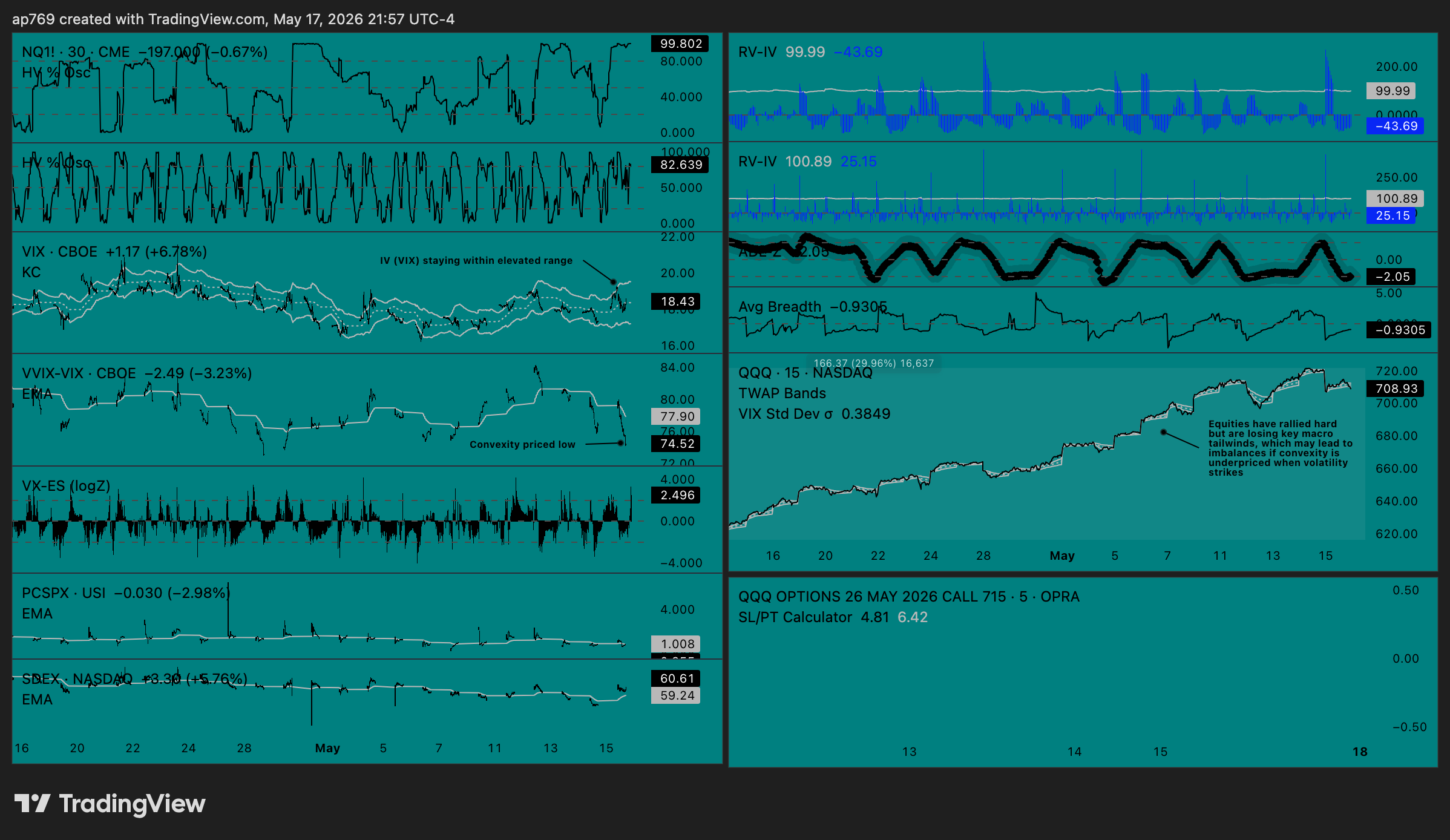This screenshot has height=840, width=1450.
Task: Select the EMA label under SDEX
Action: (x=37, y=700)
